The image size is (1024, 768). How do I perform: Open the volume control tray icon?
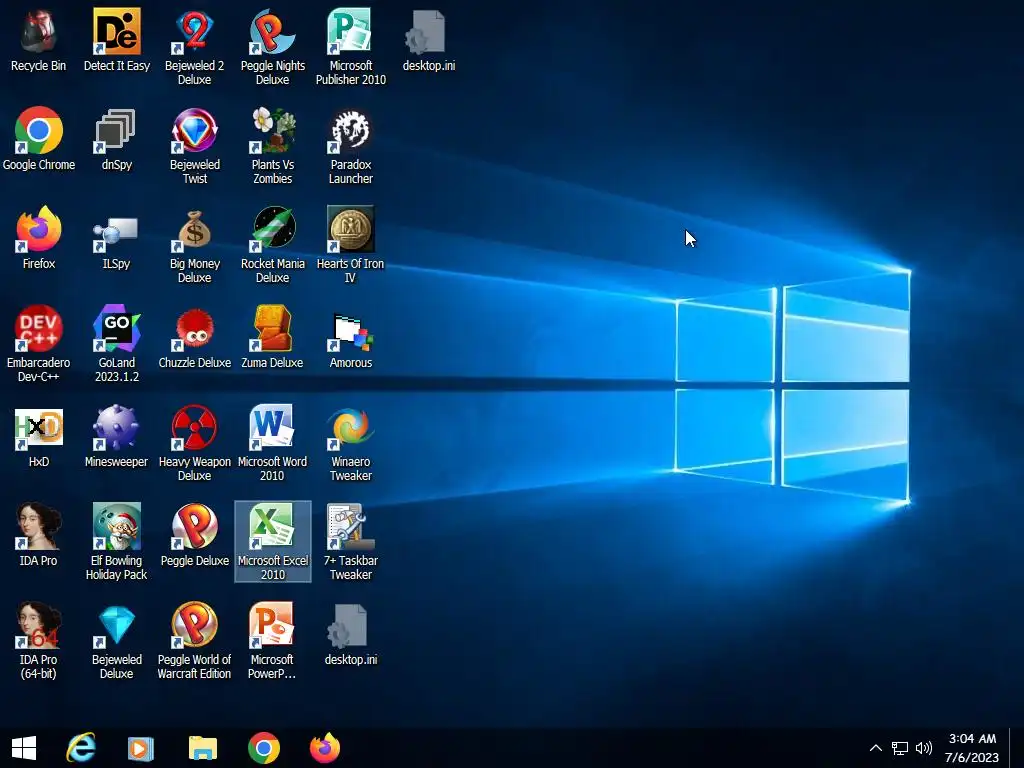coord(923,748)
